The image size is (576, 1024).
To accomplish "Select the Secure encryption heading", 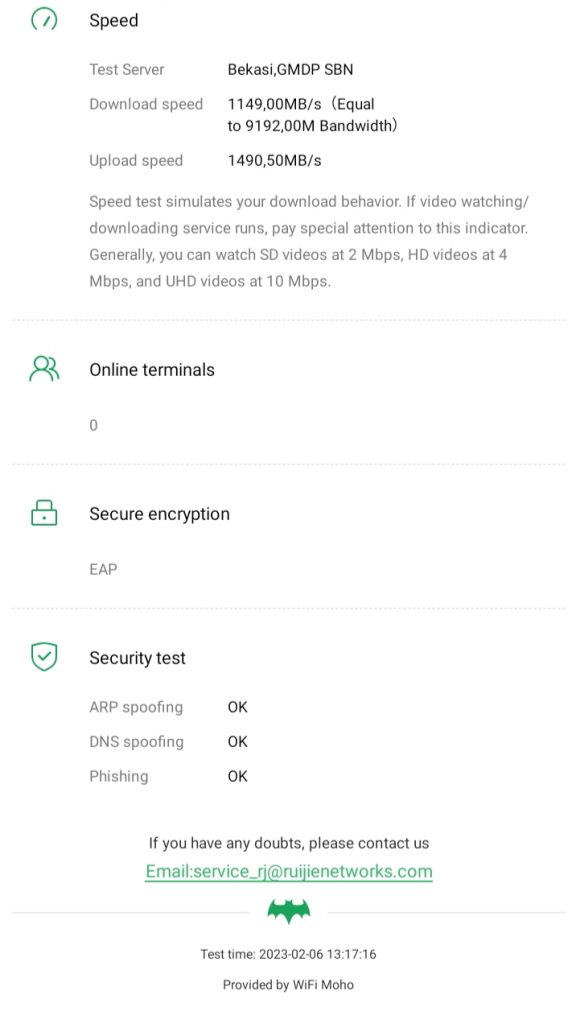I will tap(159, 514).
